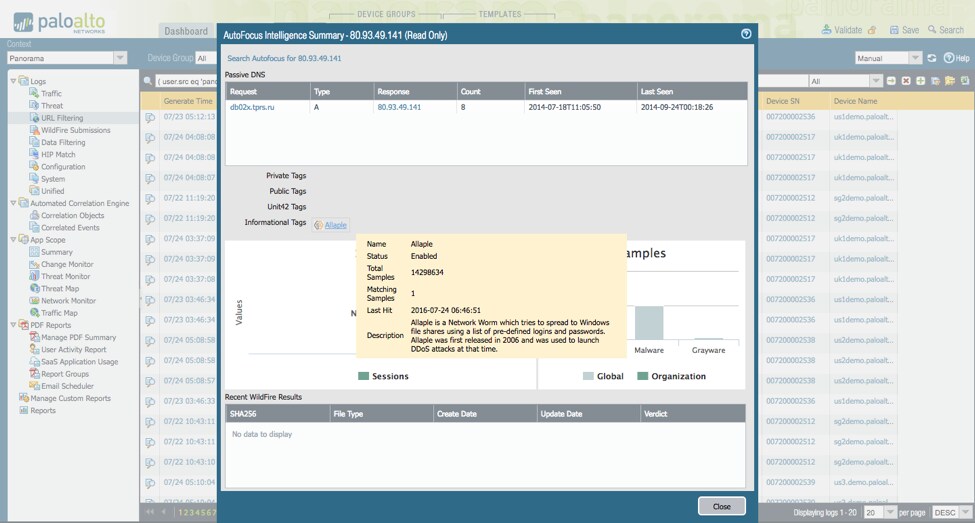The image size is (975, 523).
Task: Click the Validate toolbar button
Action: pos(841,30)
